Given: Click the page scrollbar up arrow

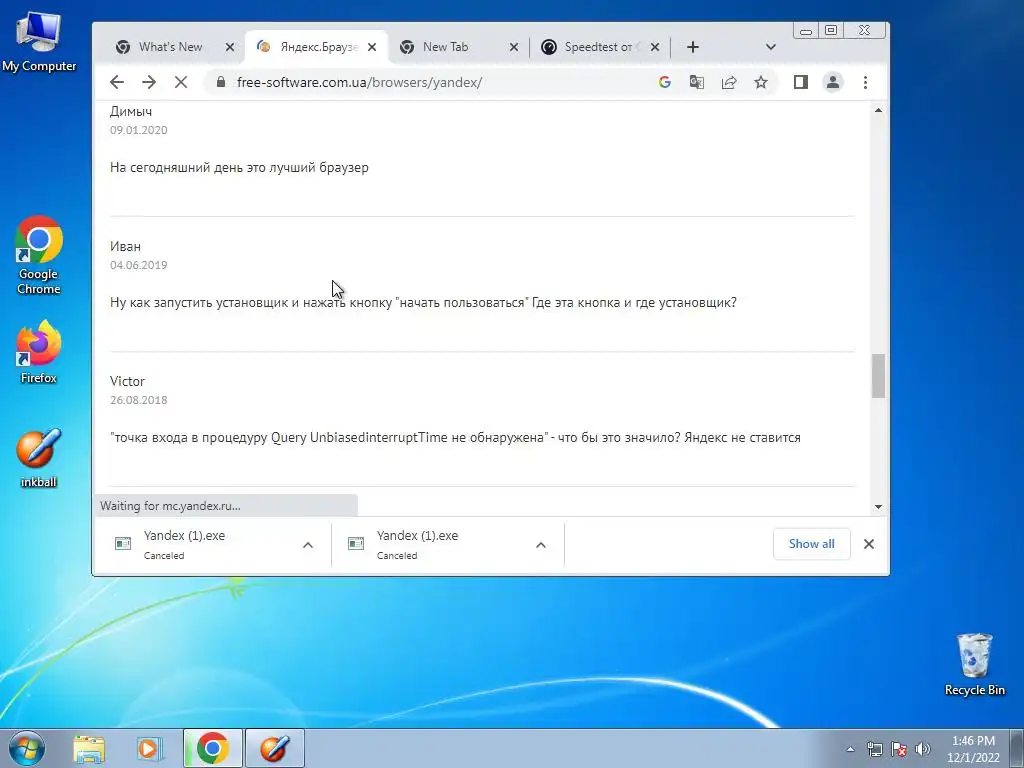Looking at the screenshot, I should click(x=878, y=110).
